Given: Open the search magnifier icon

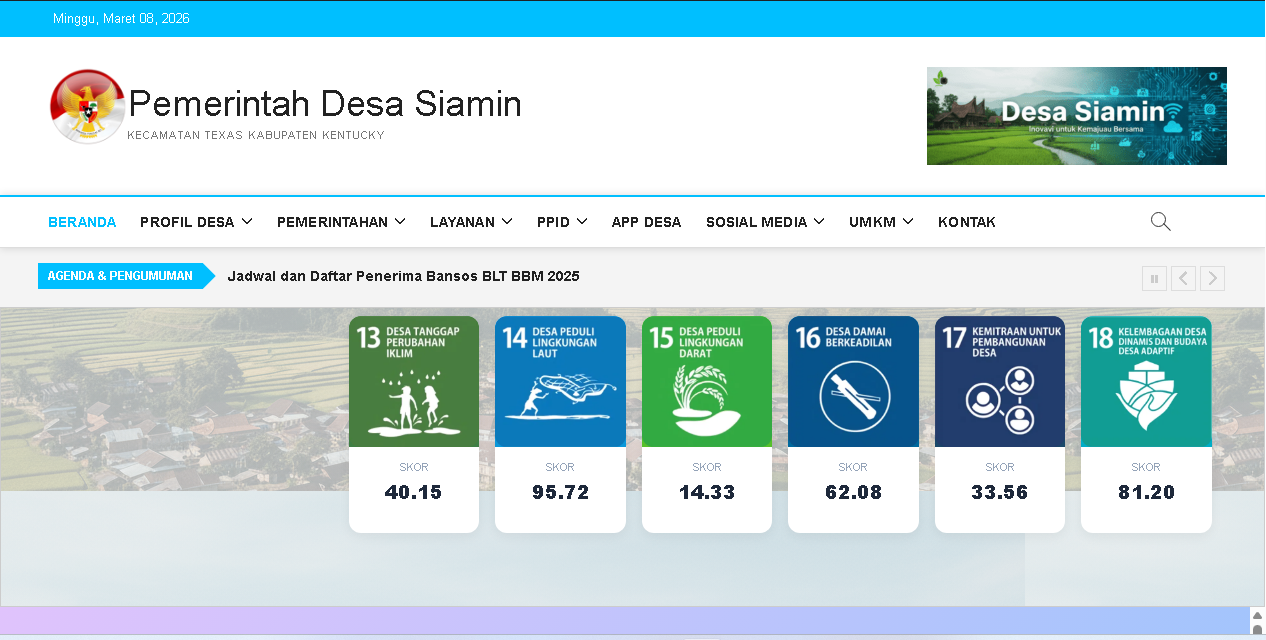Looking at the screenshot, I should pos(1160,222).
